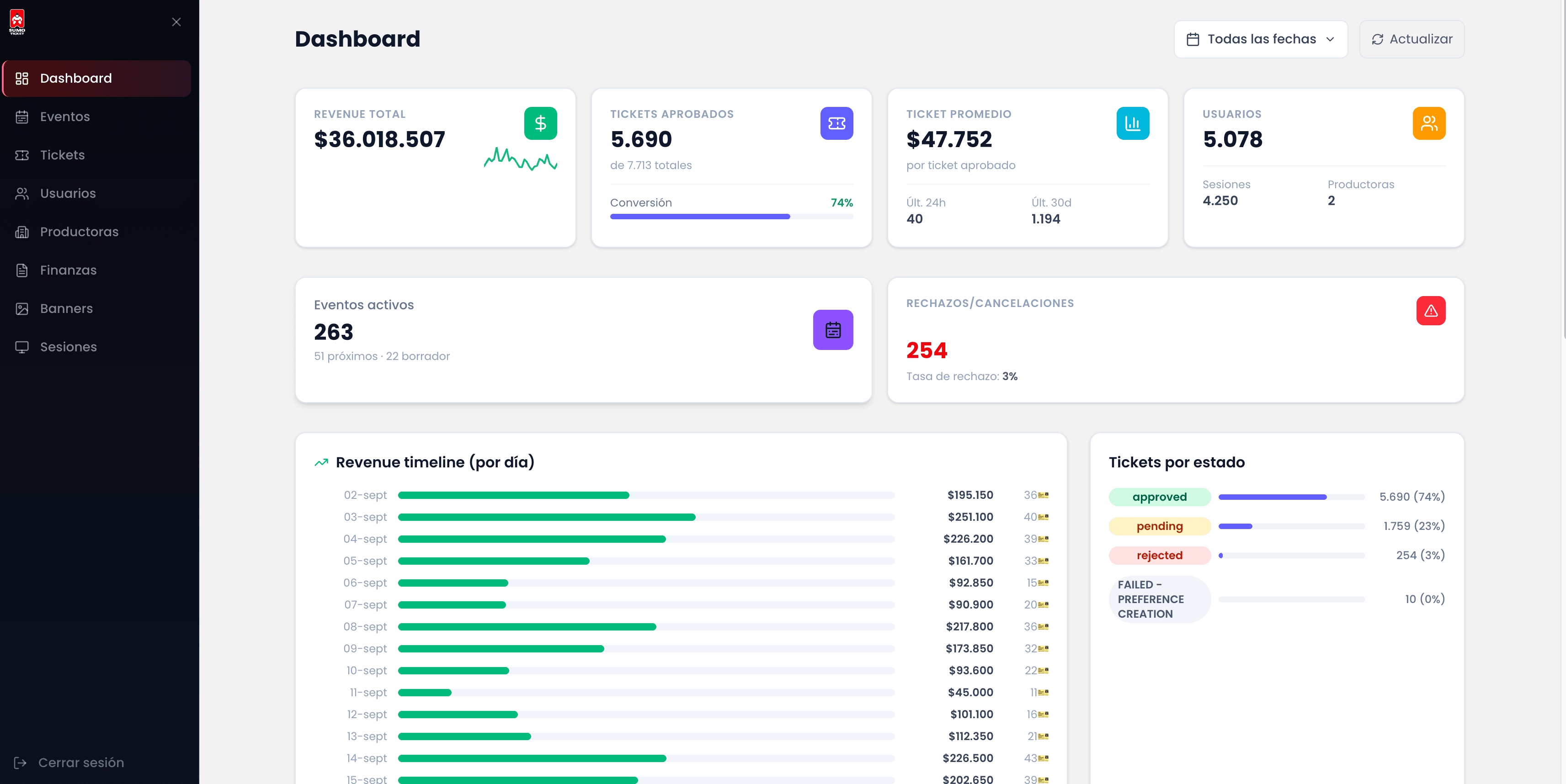Click the rejected status badge
This screenshot has width=1566, height=784.
point(1159,556)
